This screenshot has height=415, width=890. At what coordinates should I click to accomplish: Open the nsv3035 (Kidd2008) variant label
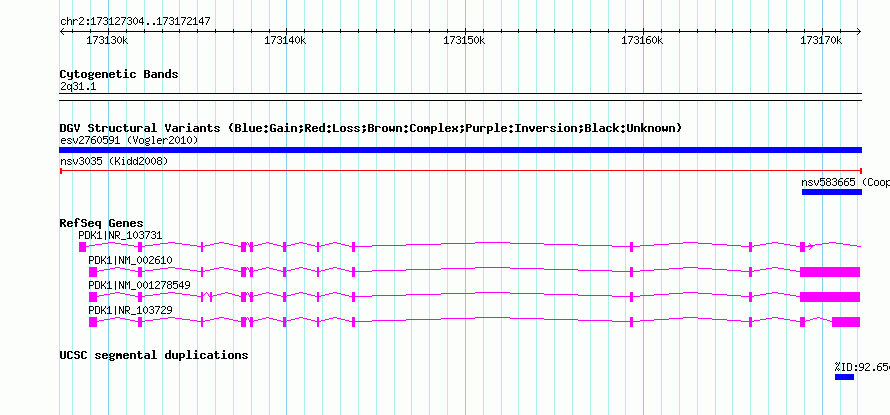114,161
